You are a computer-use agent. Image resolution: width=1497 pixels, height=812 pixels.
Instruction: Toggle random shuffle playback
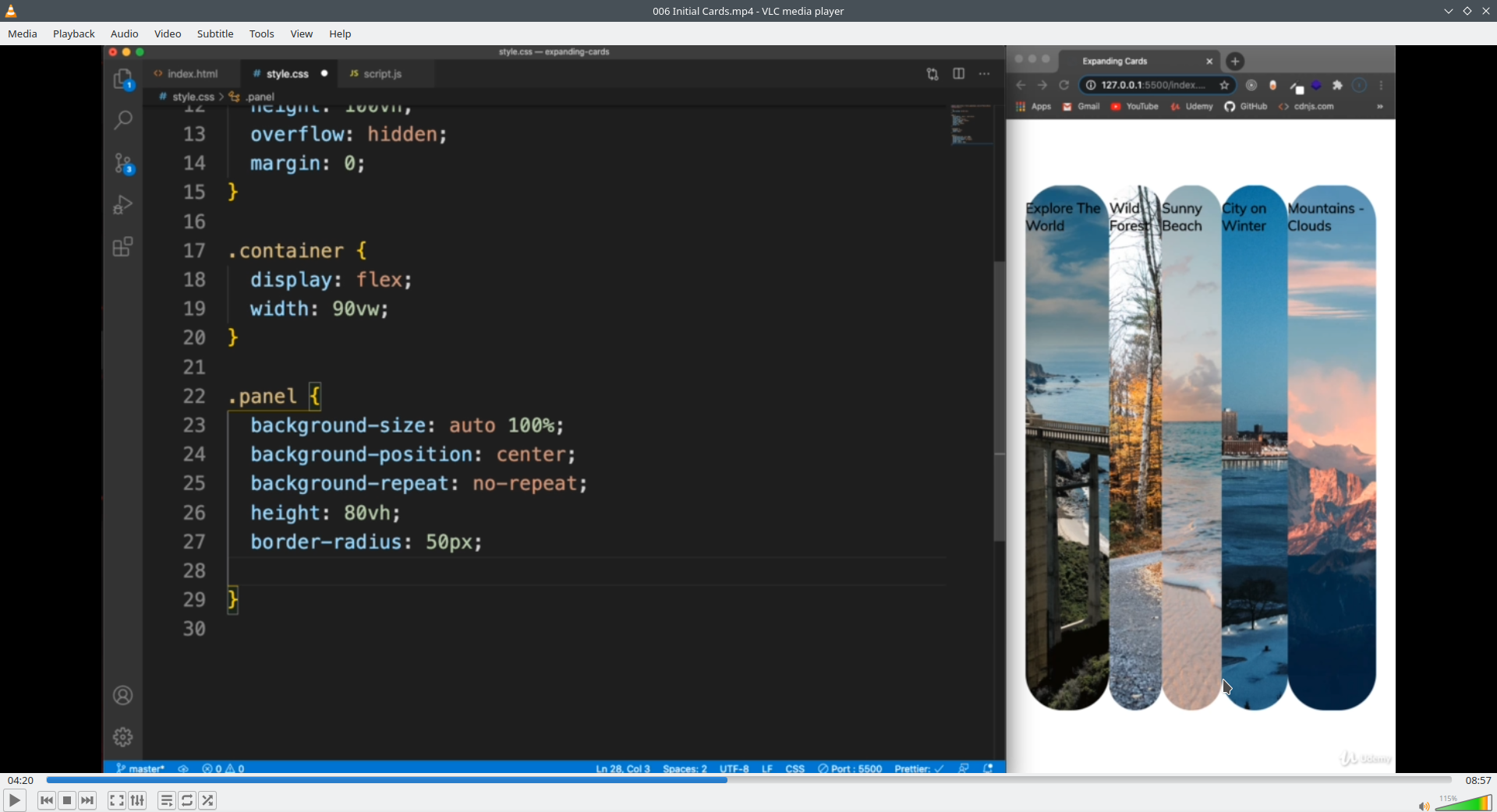208,800
